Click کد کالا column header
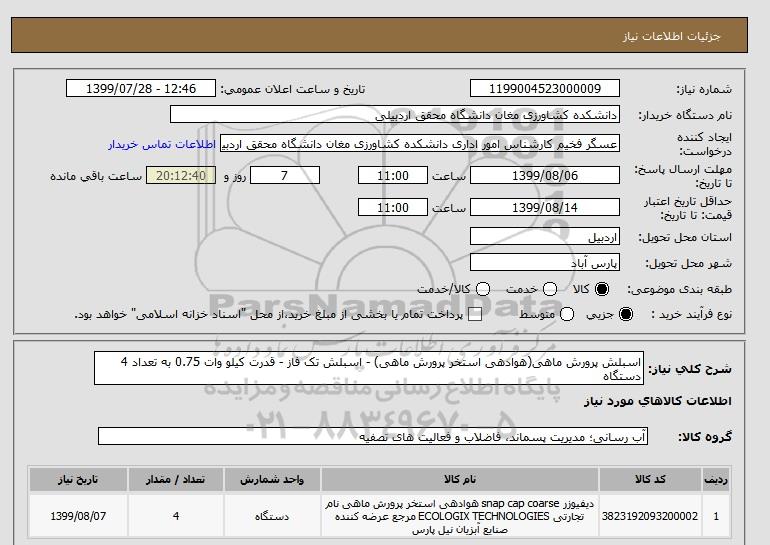 click(x=650, y=479)
